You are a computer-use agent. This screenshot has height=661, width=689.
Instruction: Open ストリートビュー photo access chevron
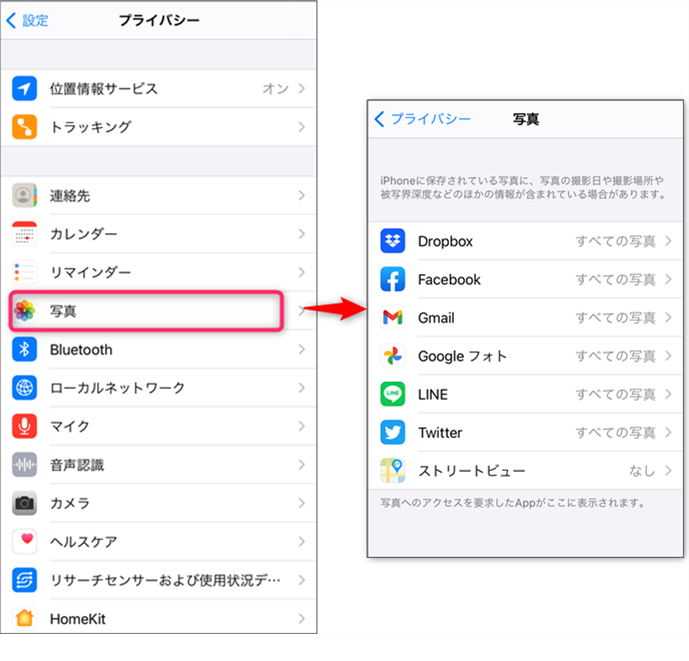coord(668,471)
